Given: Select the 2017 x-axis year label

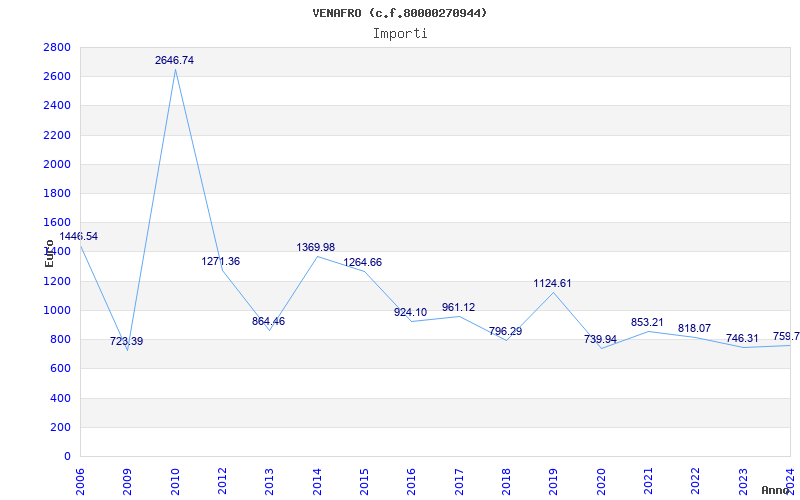Looking at the screenshot, I should coord(459,481).
